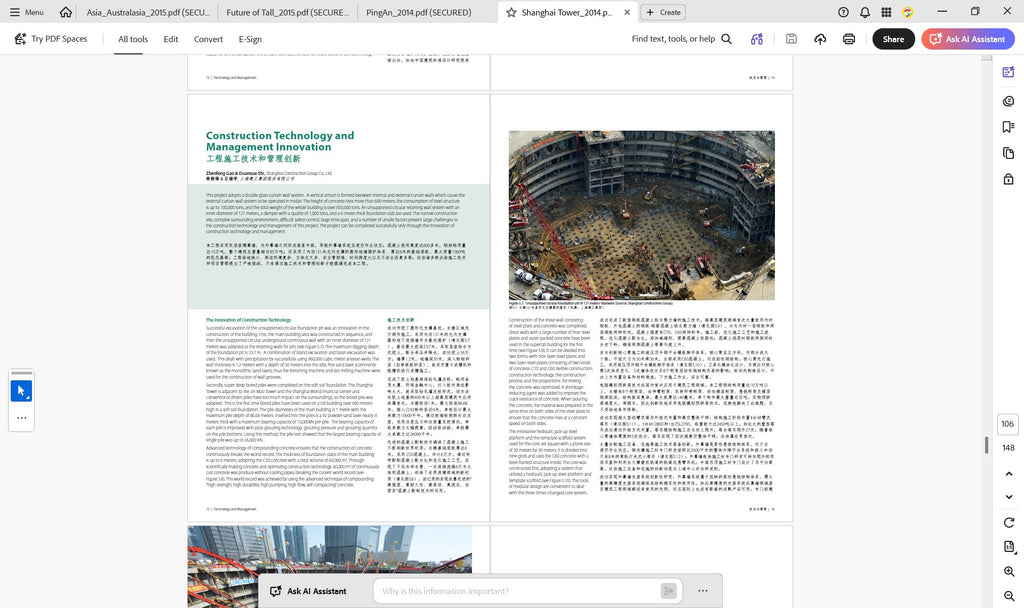1024x608 pixels.
Task: Click Ask AI Assistant top button
Action: point(968,39)
